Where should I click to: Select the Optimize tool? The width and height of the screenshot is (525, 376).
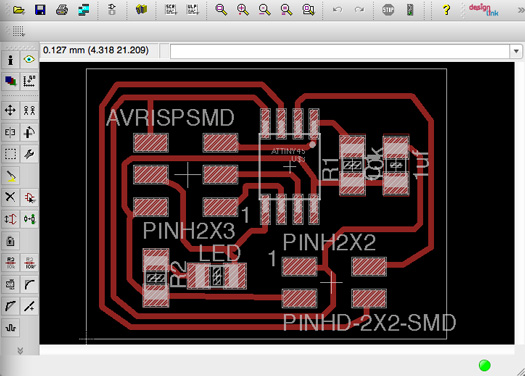(x=29, y=306)
